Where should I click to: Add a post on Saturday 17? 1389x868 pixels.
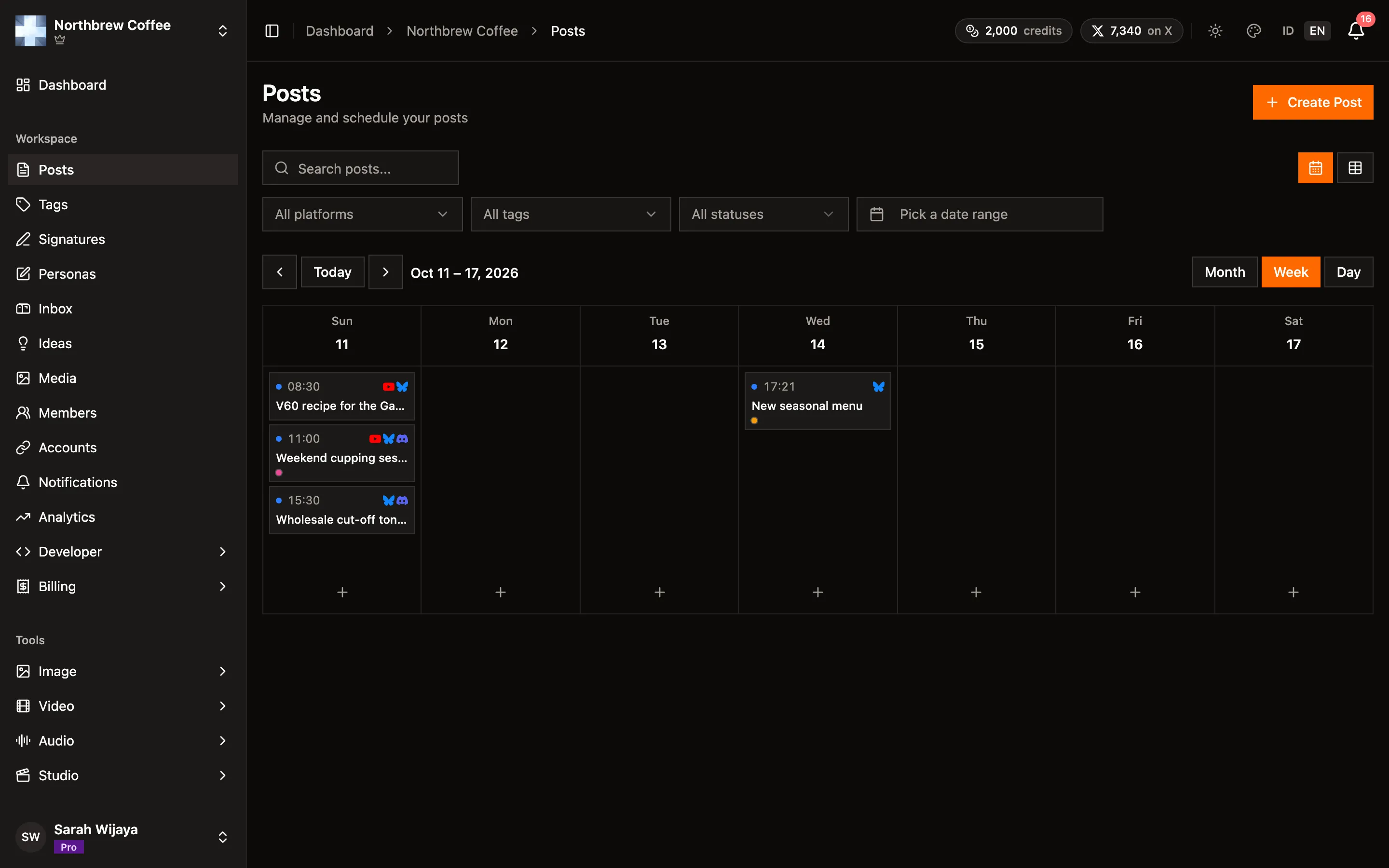(1294, 592)
